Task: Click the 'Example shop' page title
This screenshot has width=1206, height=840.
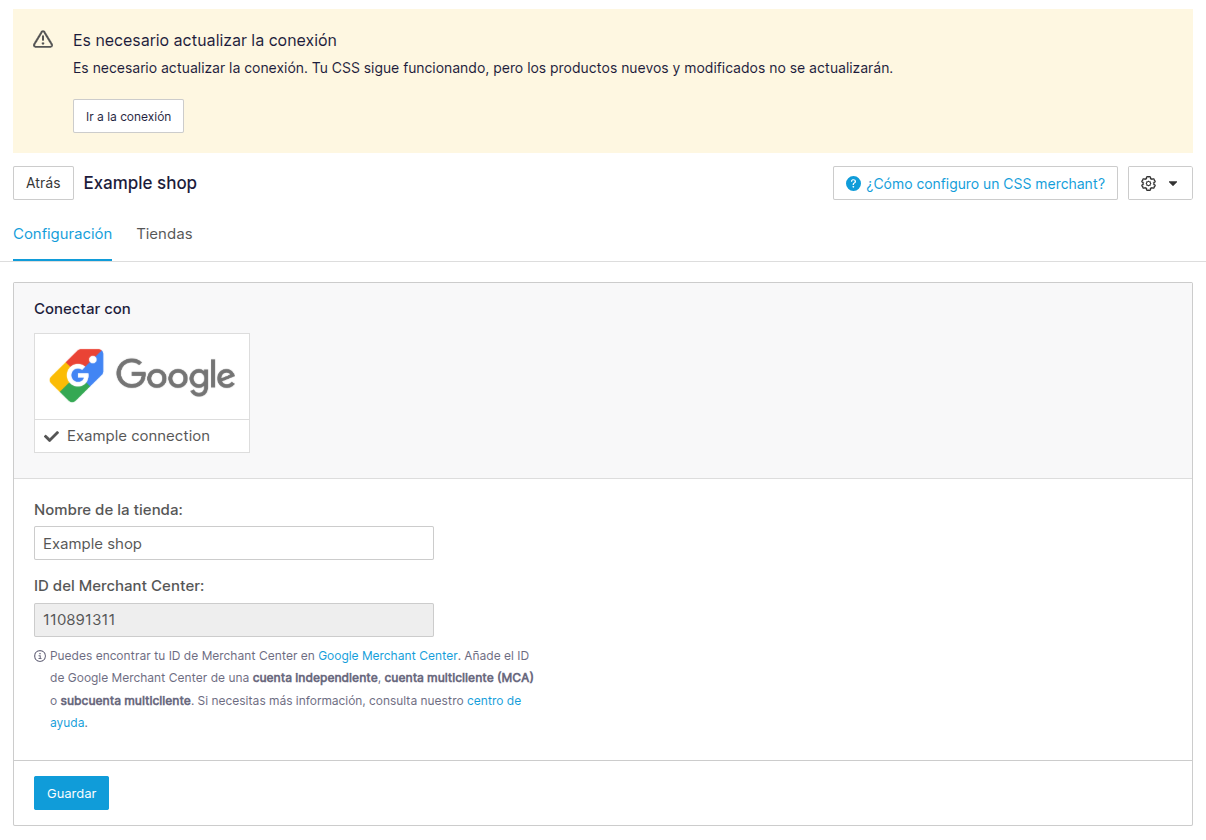Action: (x=140, y=183)
